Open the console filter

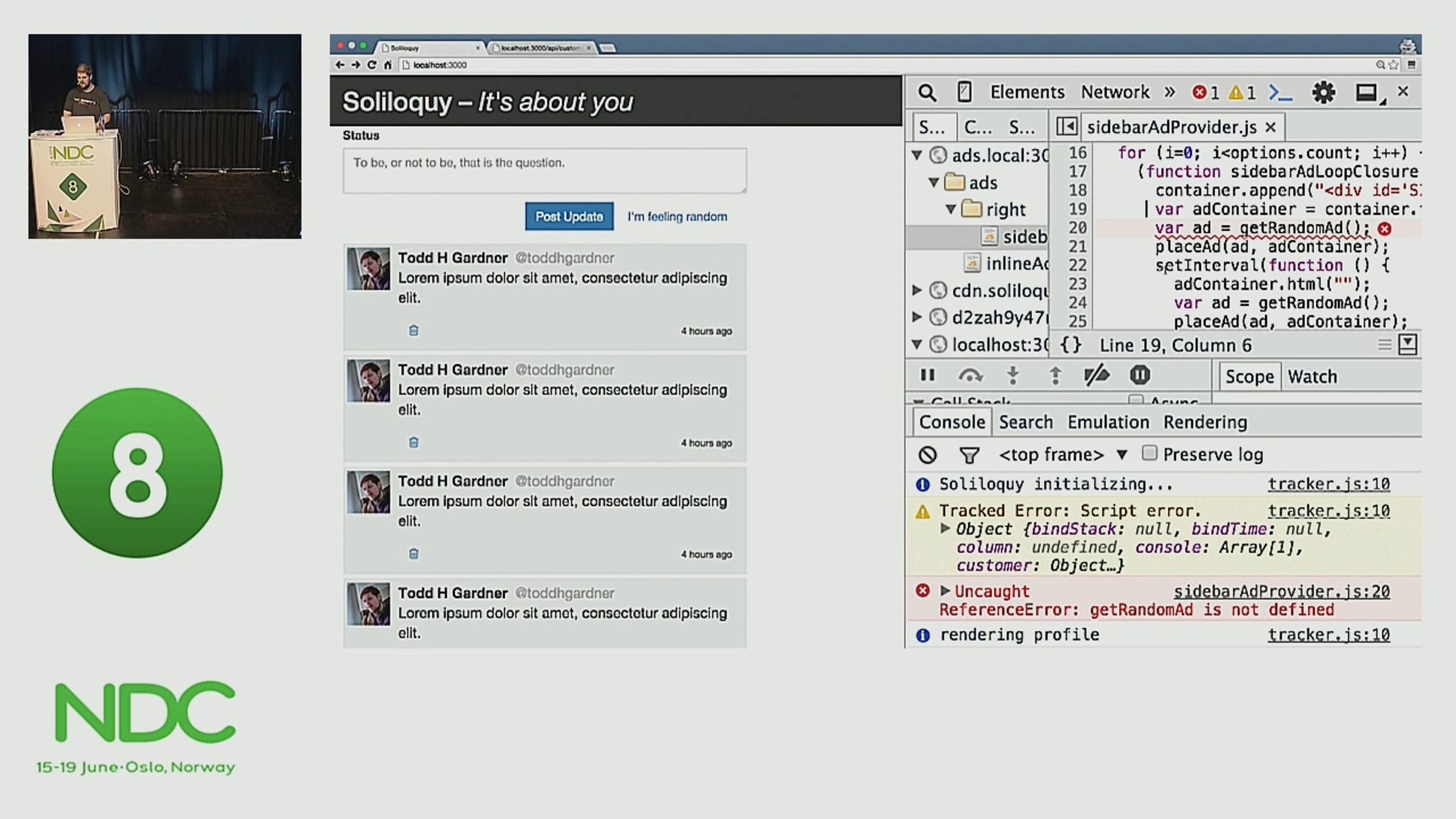coord(969,455)
